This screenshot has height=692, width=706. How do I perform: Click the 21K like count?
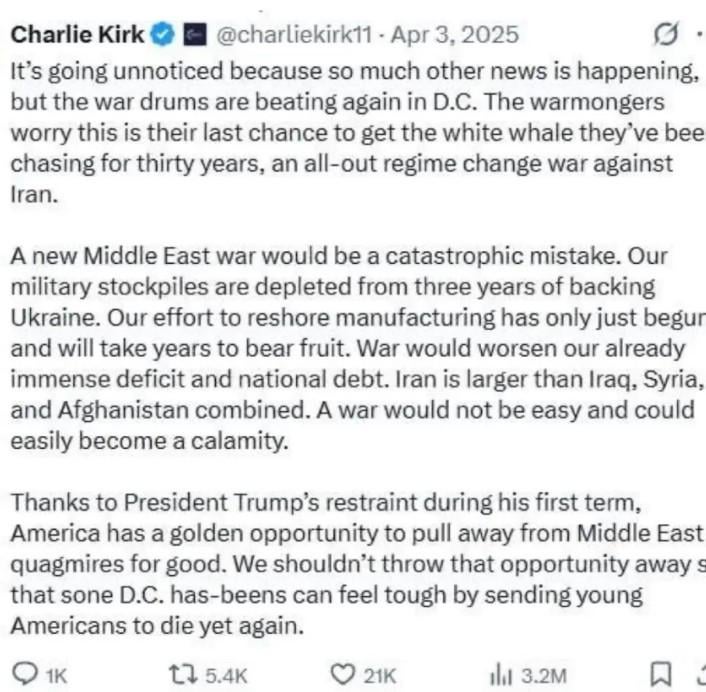(379, 675)
